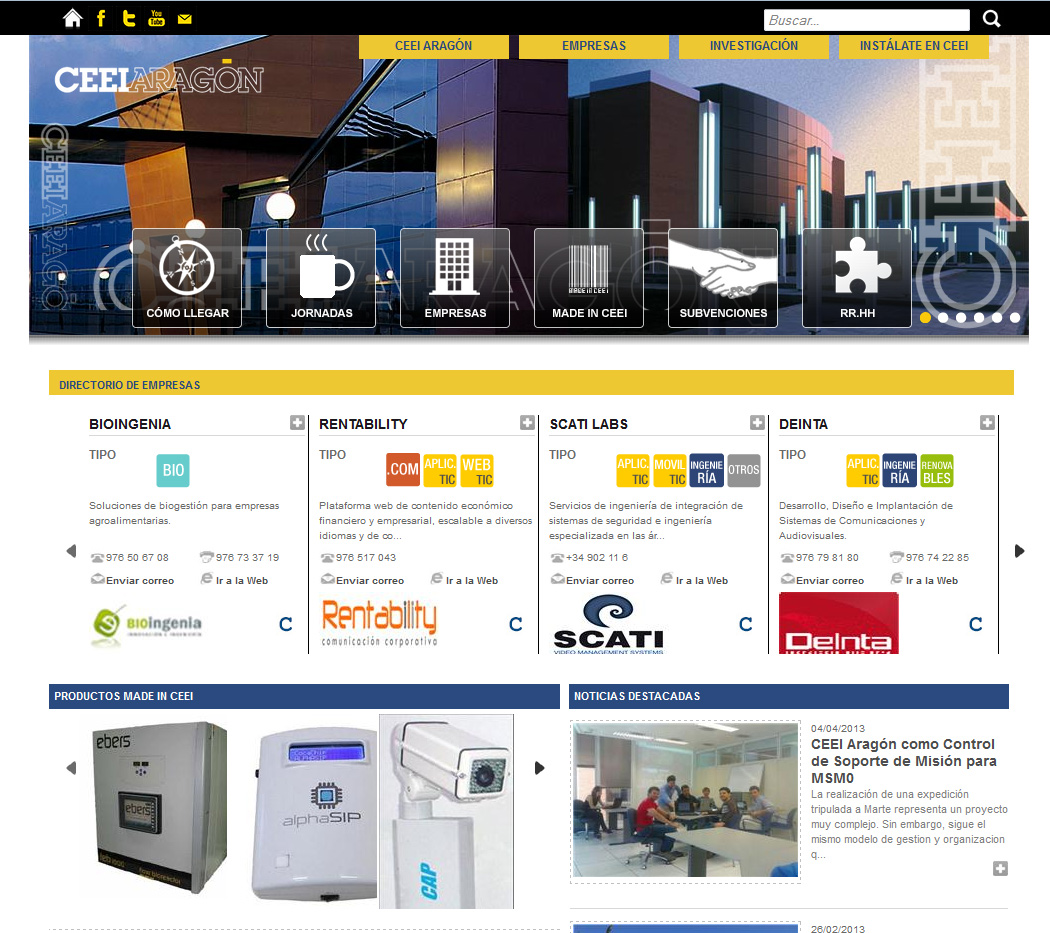
Task: Show next companies in directory
Action: pyautogui.click(x=1020, y=551)
